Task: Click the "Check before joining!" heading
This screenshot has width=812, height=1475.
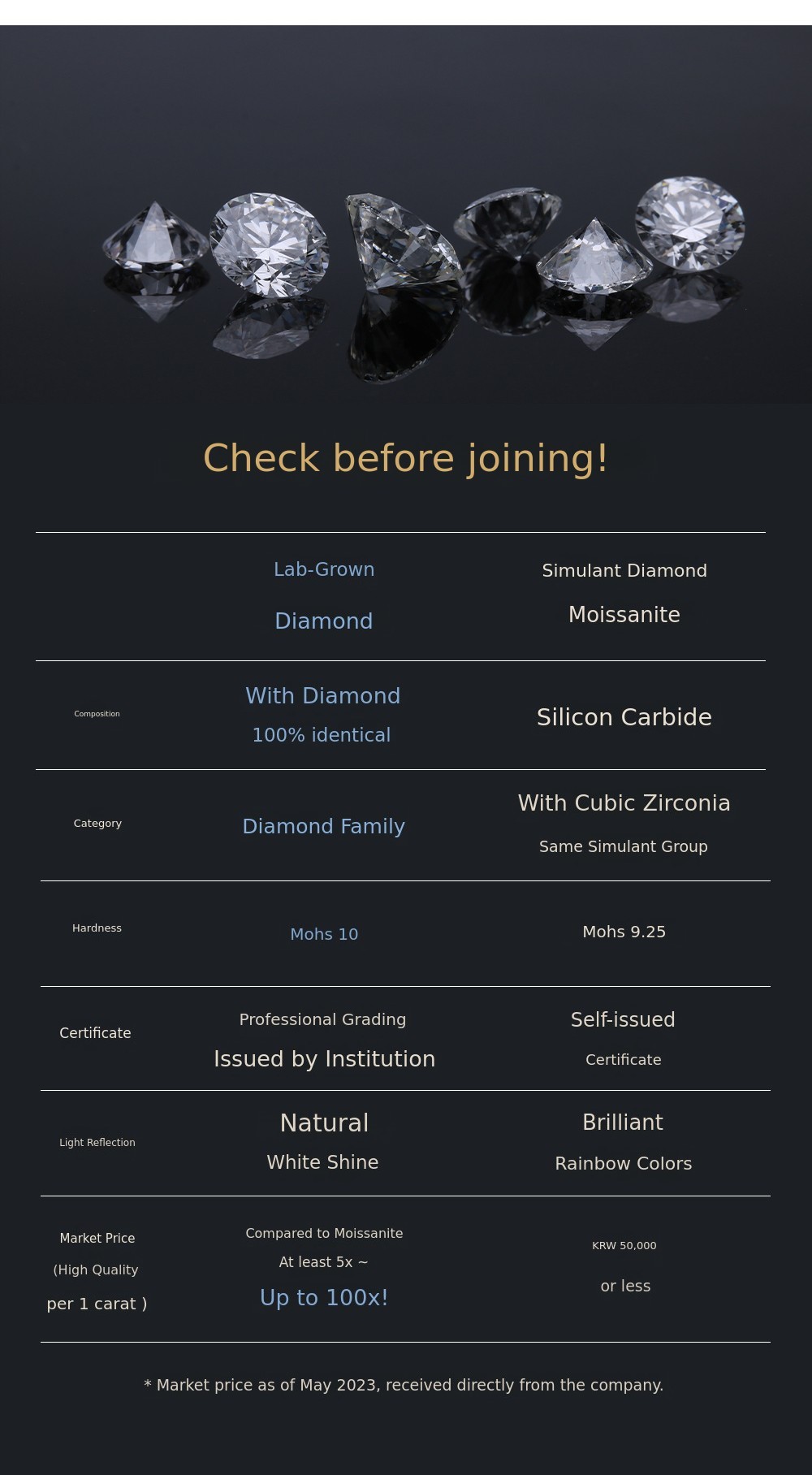Action: click(x=405, y=458)
